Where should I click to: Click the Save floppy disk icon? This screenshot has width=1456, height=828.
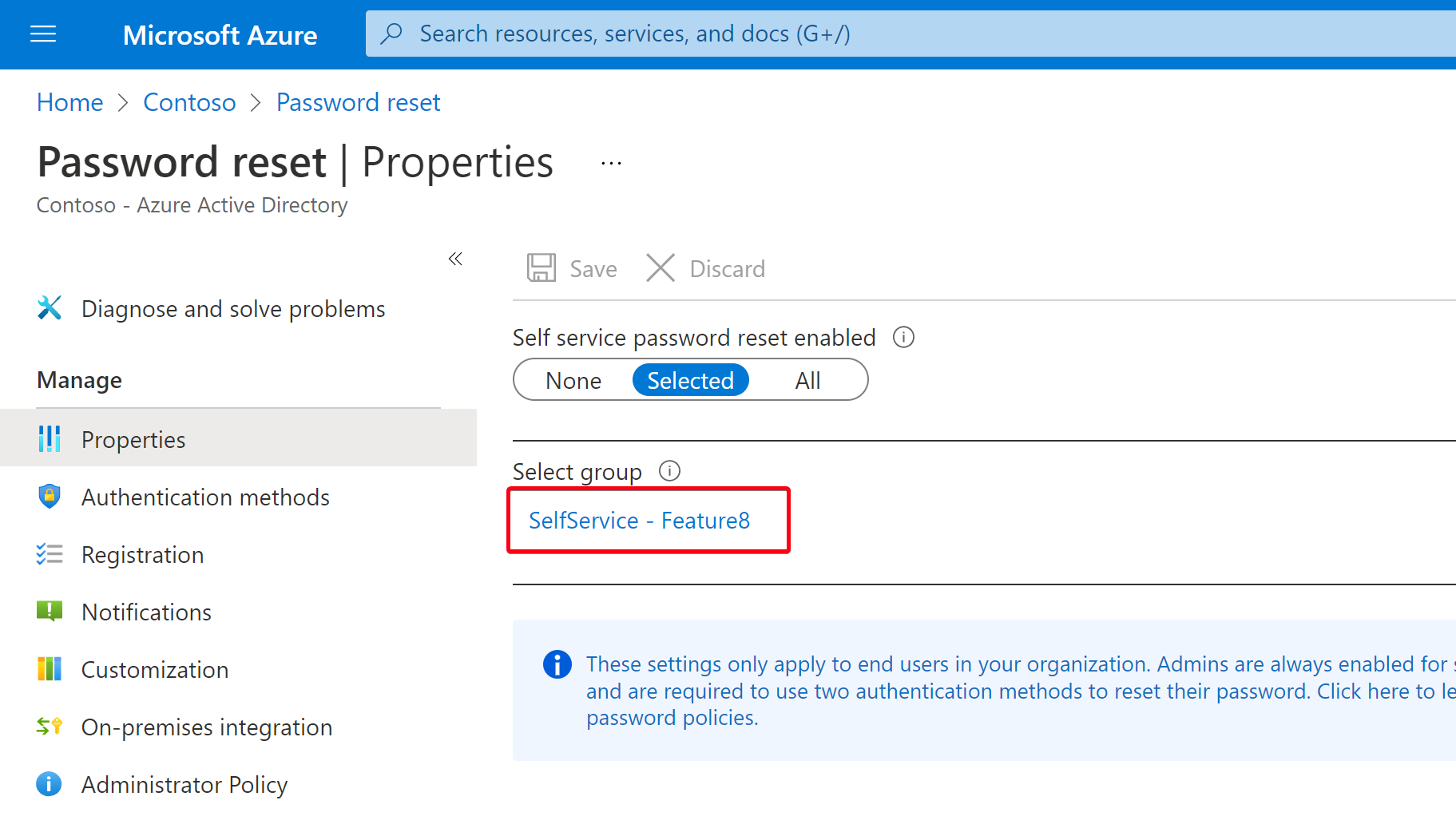542,268
